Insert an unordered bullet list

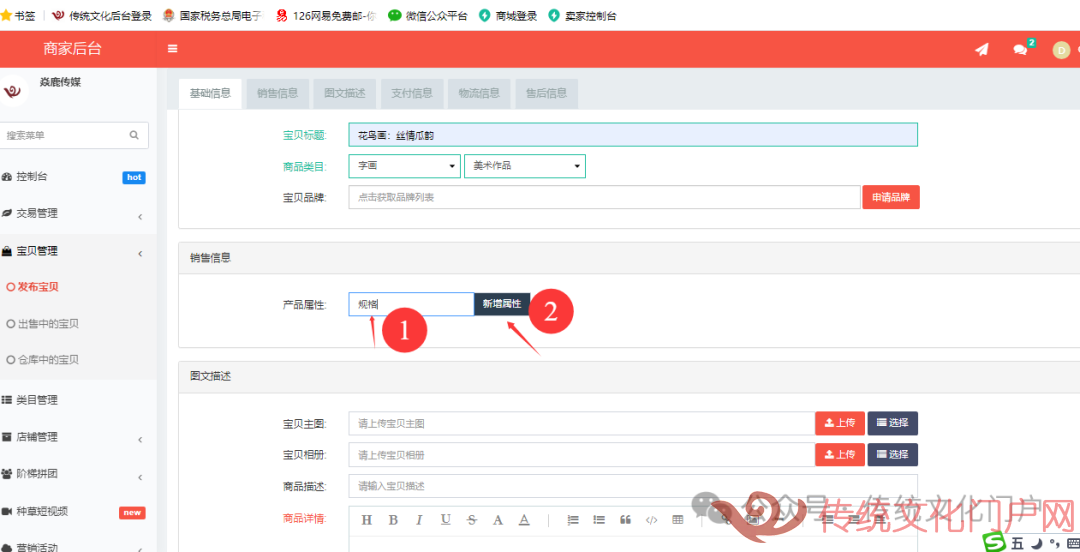599,520
